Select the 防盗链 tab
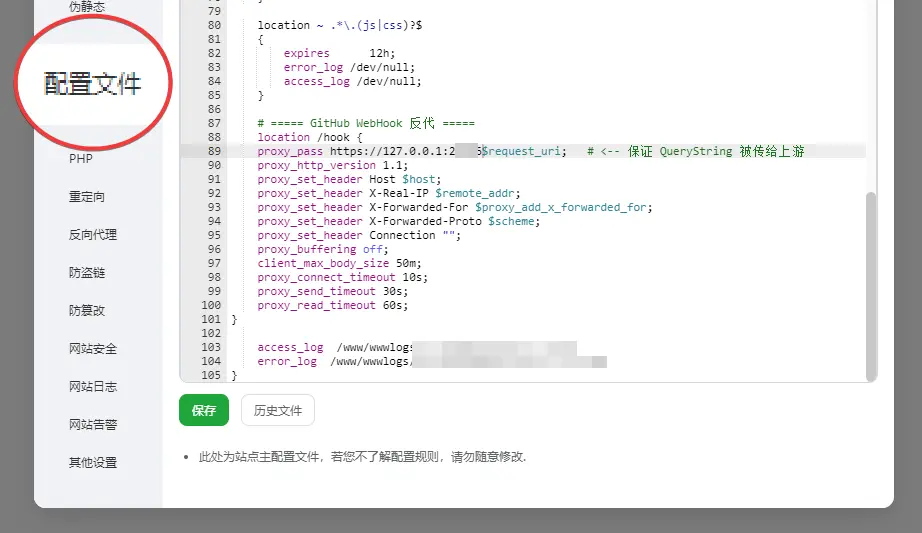 click(86, 272)
